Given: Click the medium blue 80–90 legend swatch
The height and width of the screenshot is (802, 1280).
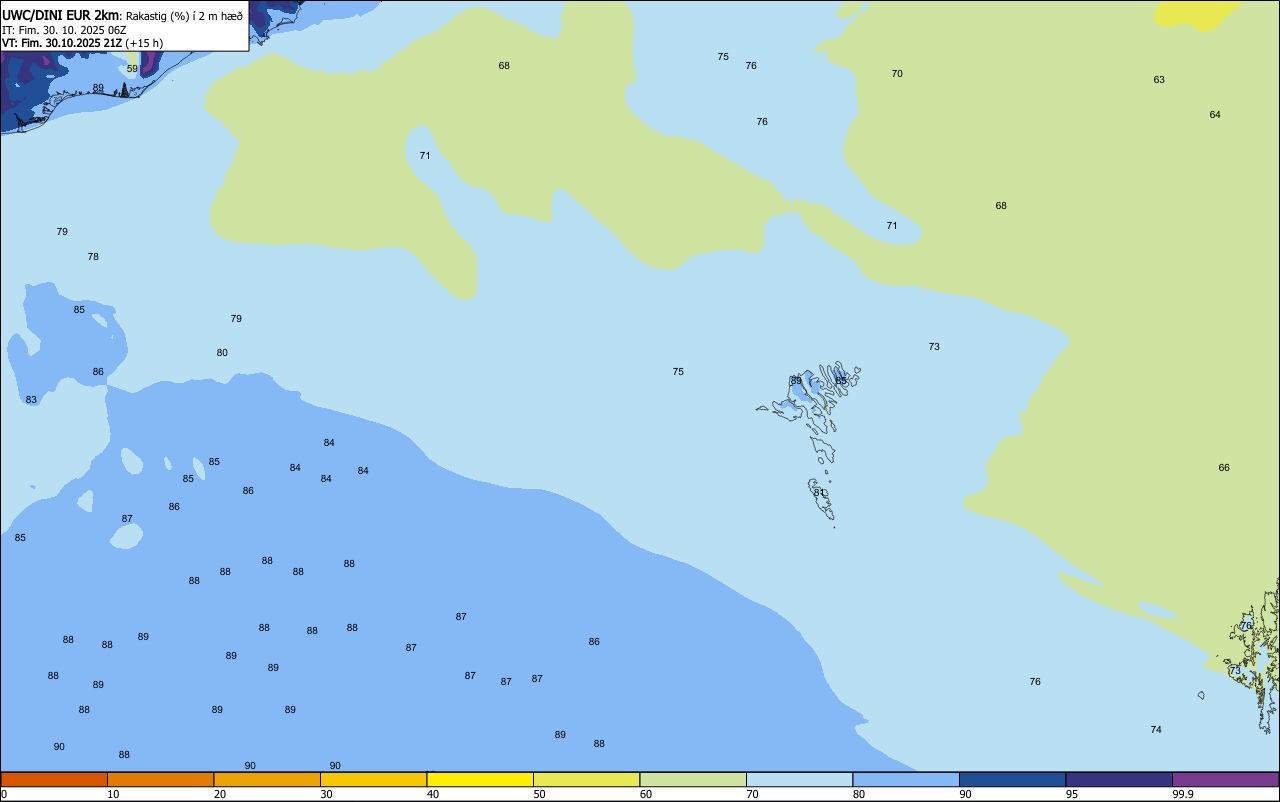Looking at the screenshot, I should pos(906,779).
